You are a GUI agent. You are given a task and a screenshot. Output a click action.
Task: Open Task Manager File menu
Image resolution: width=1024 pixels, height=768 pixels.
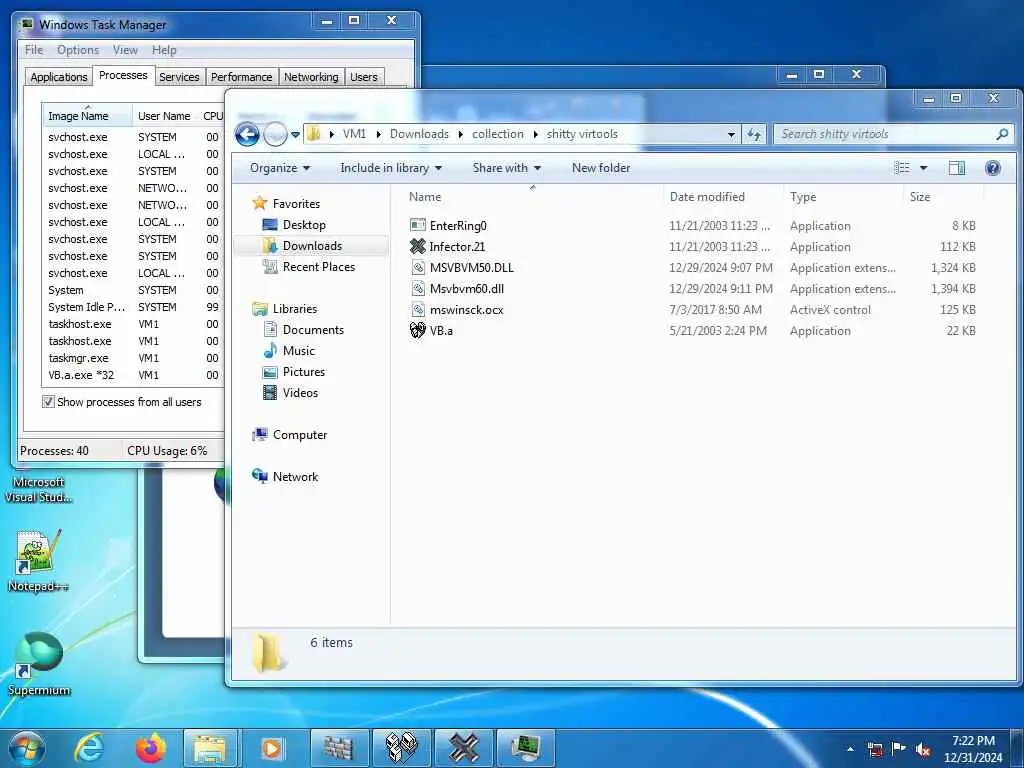(x=34, y=50)
